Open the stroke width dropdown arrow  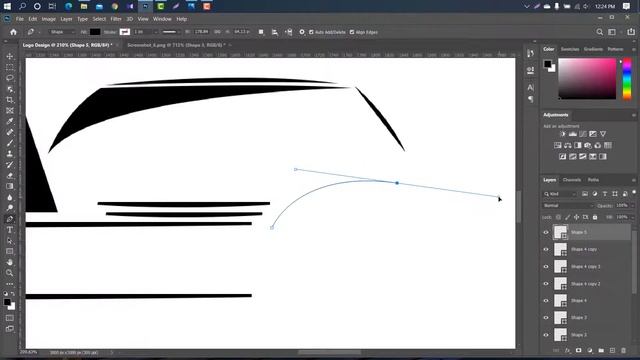pos(156,32)
